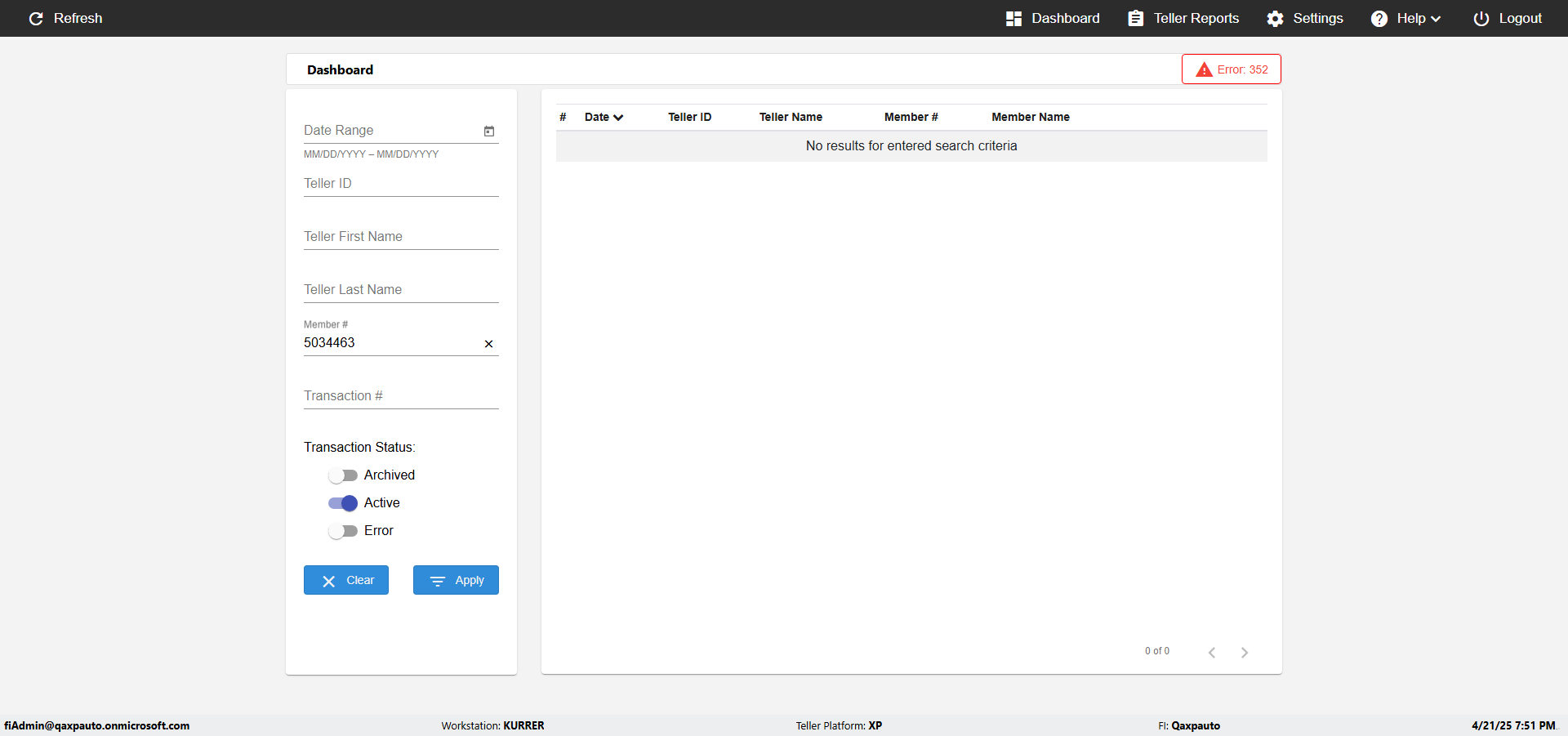Go to previous results page arrow
Image resolution: width=1568 pixels, height=736 pixels.
(x=1212, y=652)
